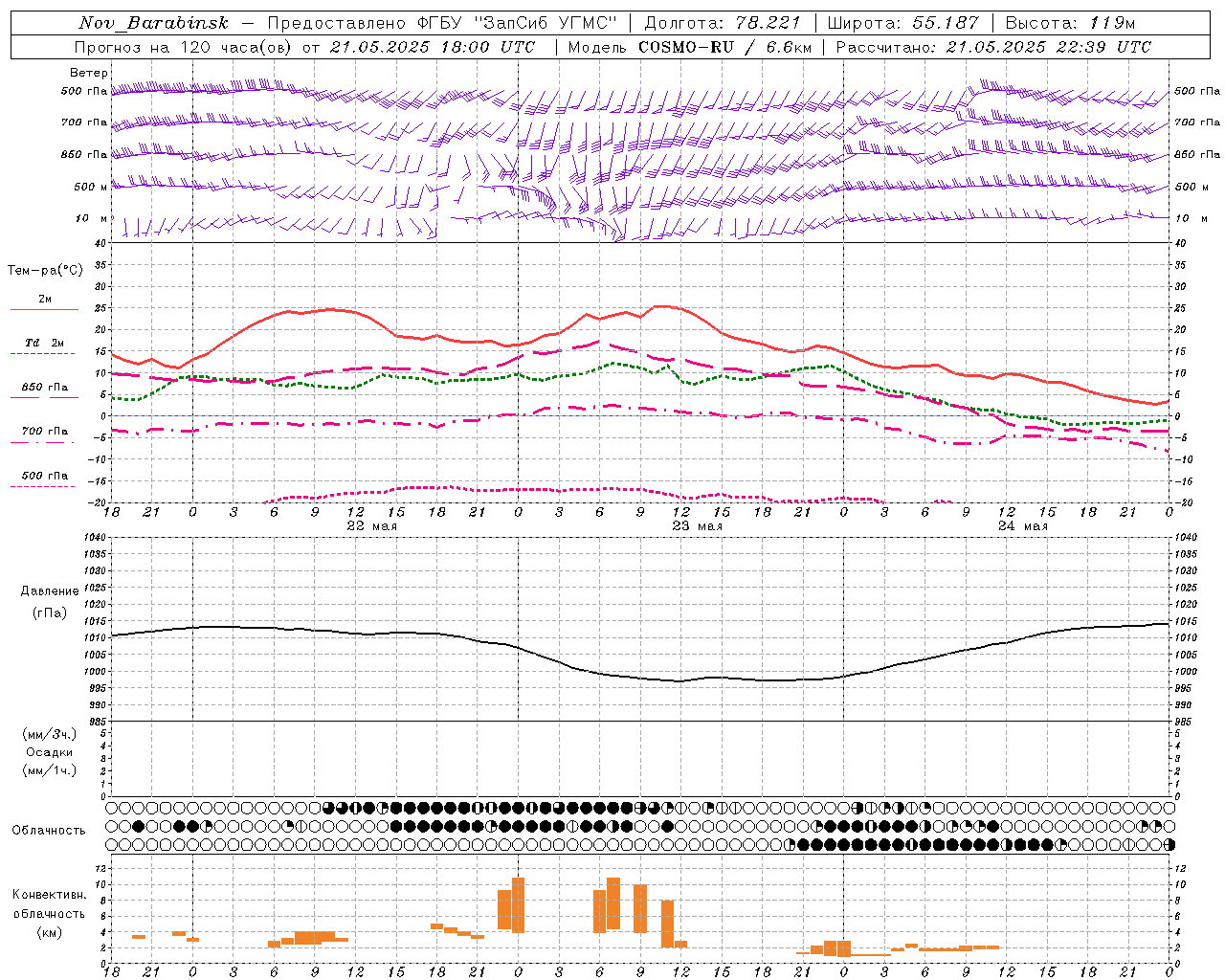
Task: Click the 22 мая date label
Action: coord(371,526)
